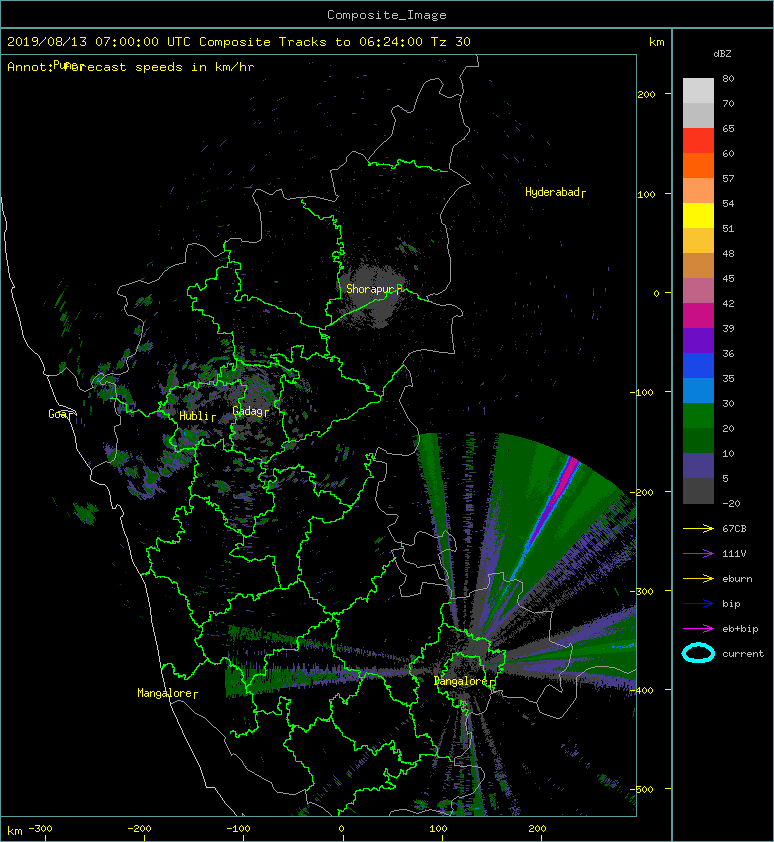
Task: Pick the bright green swatch between 30 and 20
Action: 698,416
